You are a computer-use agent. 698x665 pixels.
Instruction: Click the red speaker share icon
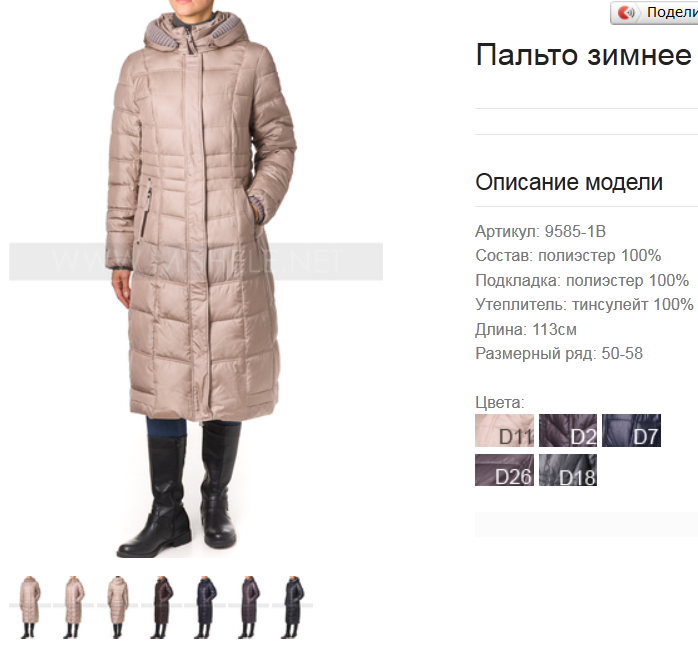tap(626, 12)
